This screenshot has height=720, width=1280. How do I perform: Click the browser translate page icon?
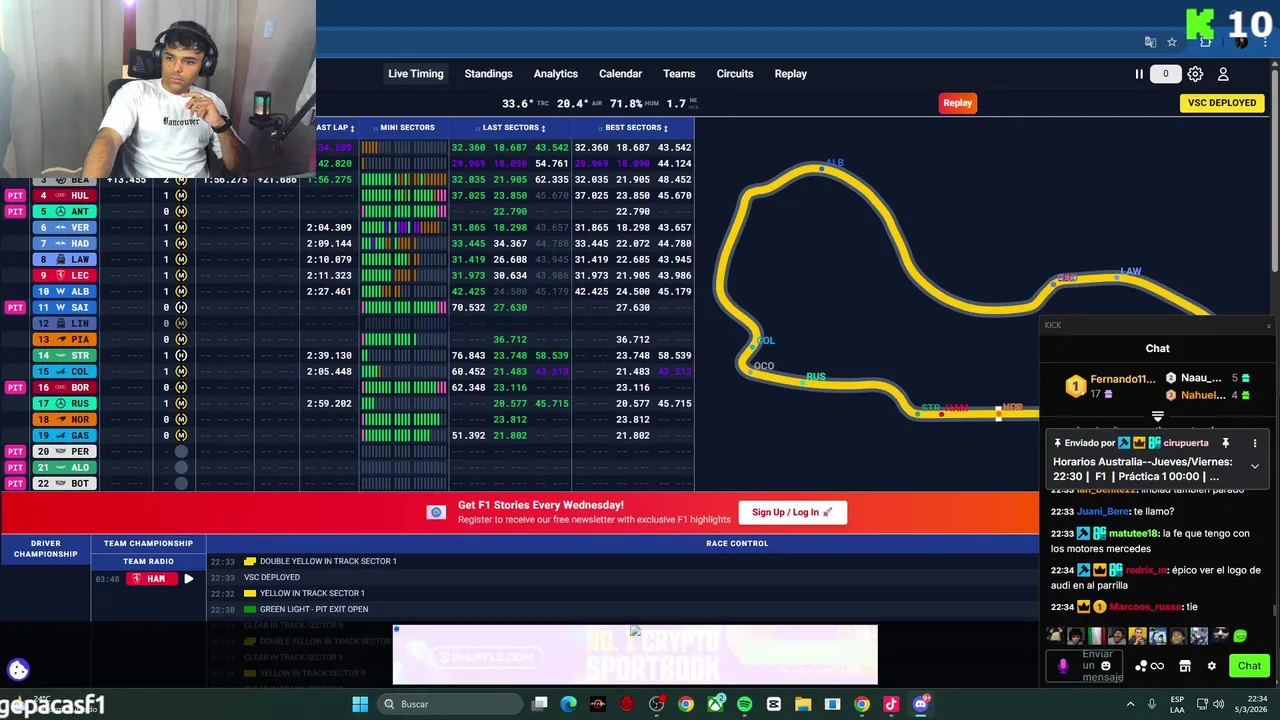[x=1151, y=42]
